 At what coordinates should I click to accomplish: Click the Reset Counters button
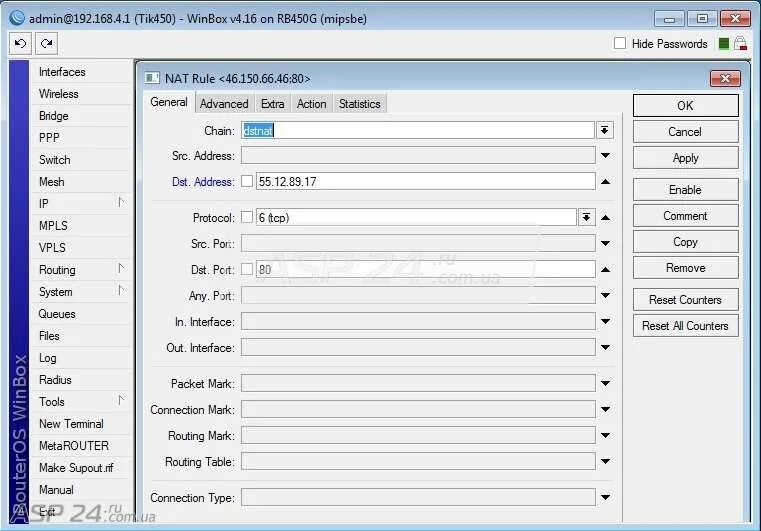[x=685, y=300]
